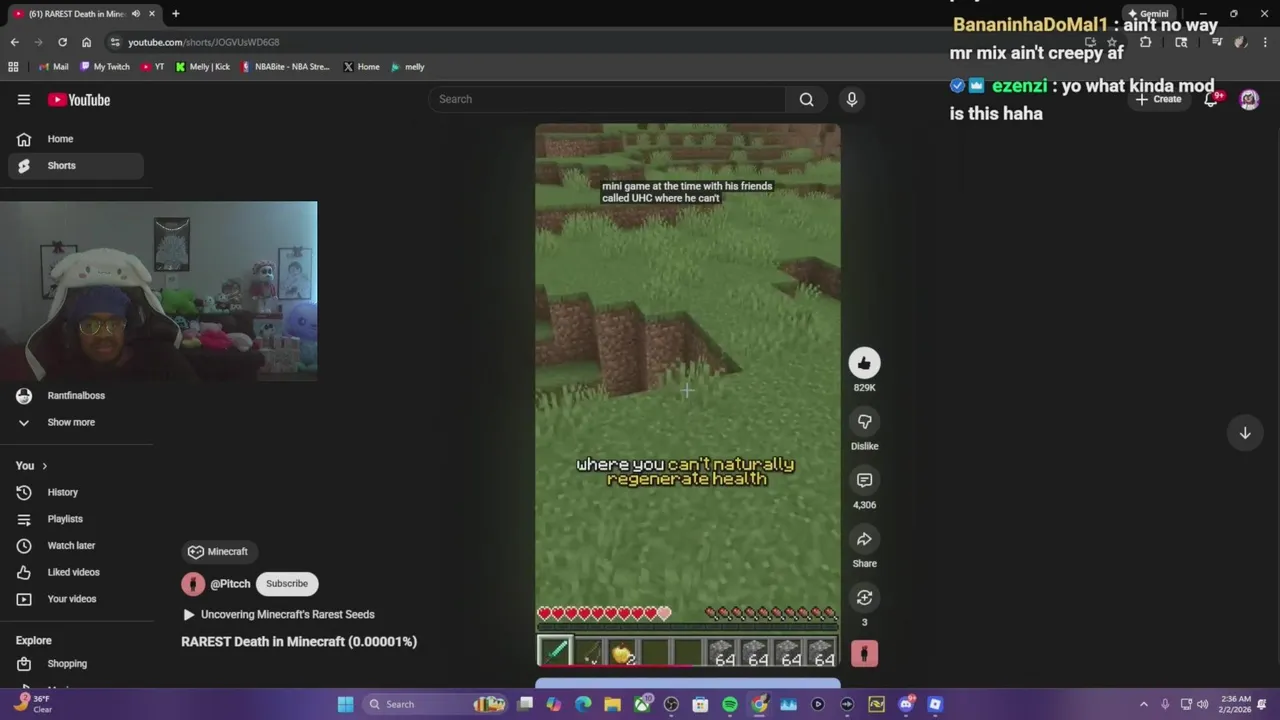
Task: Expand Show more subscriptions
Action: 76,422
